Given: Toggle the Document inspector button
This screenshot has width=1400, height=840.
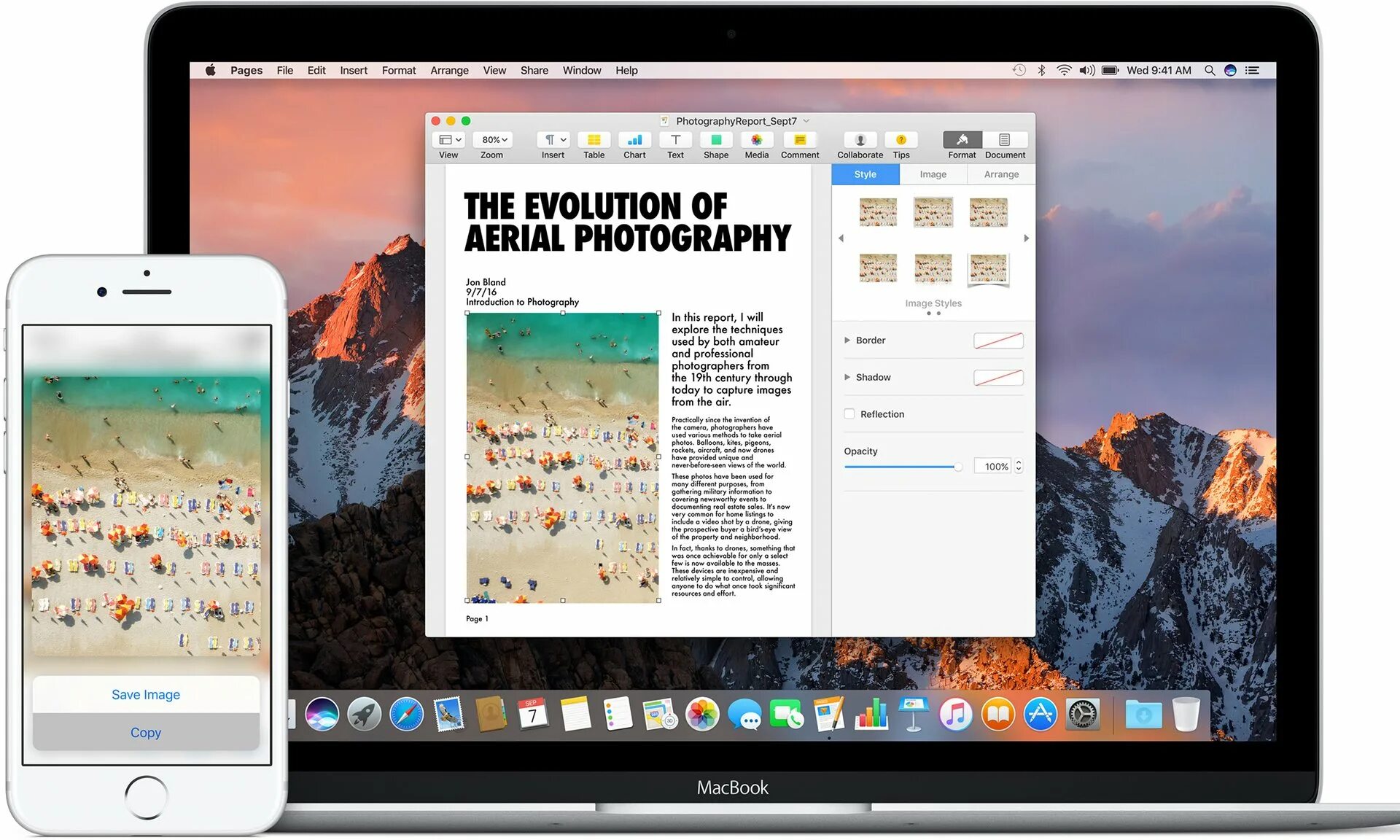Looking at the screenshot, I should coord(1004,140).
